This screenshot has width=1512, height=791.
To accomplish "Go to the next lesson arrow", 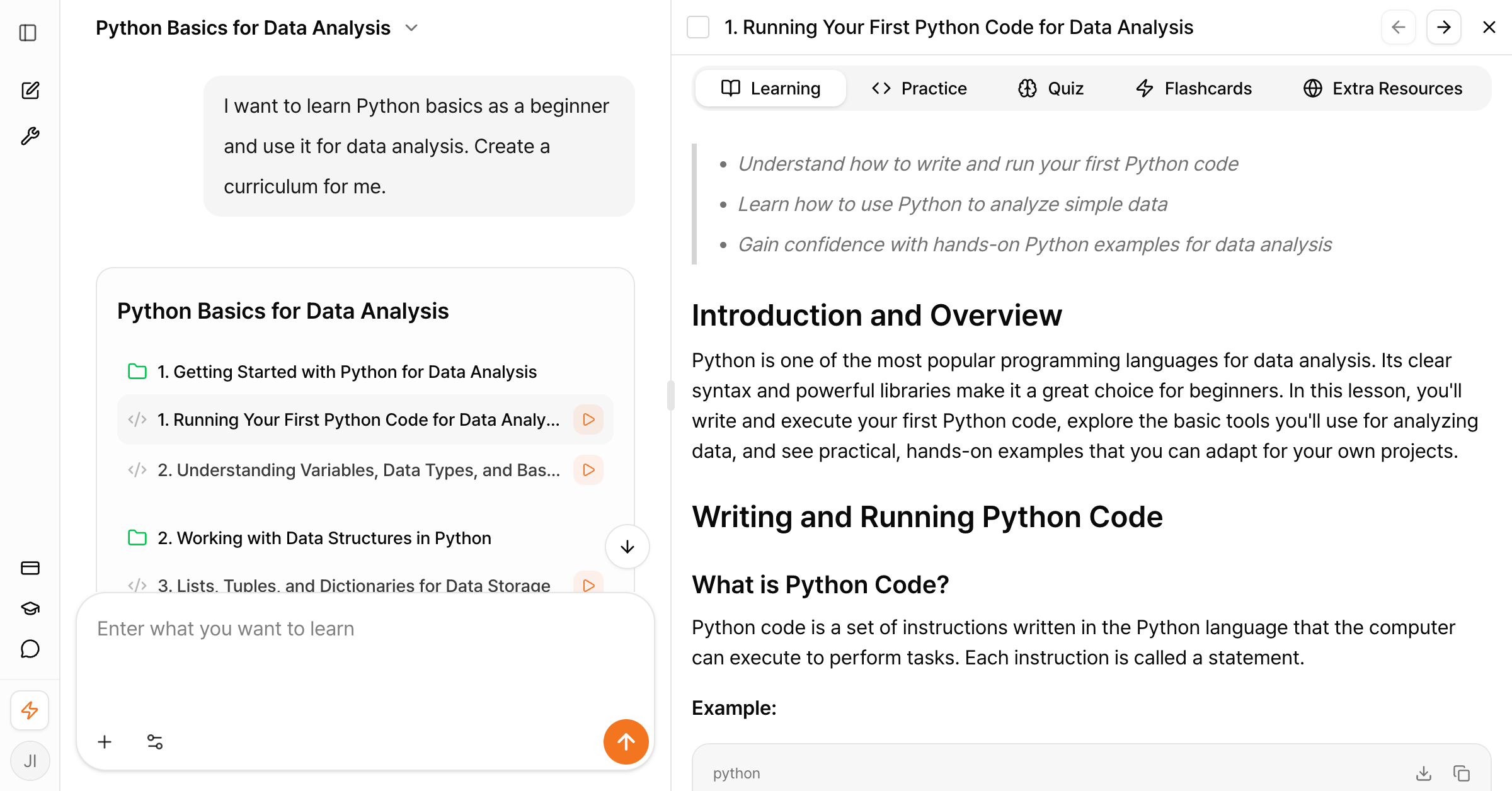I will point(1443,28).
